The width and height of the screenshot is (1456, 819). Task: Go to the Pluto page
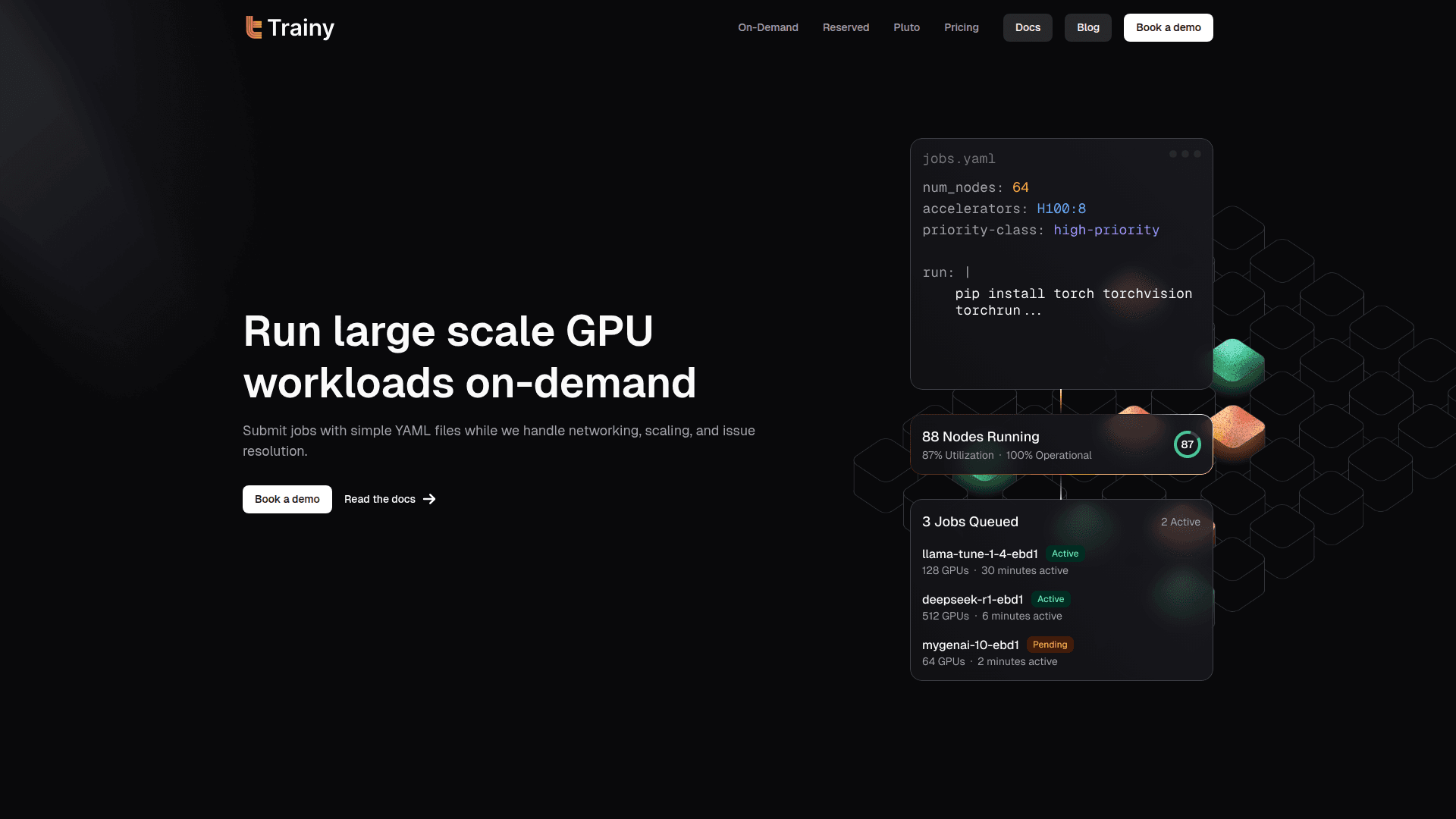[906, 27]
